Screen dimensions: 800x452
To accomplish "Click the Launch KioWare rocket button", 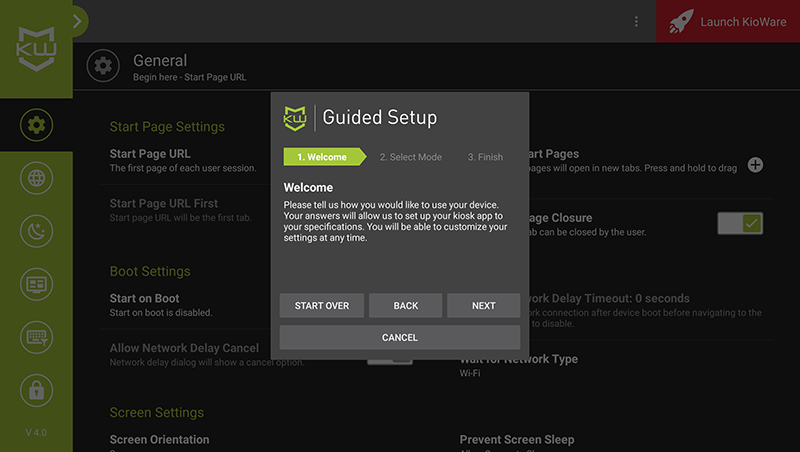I will [728, 21].
